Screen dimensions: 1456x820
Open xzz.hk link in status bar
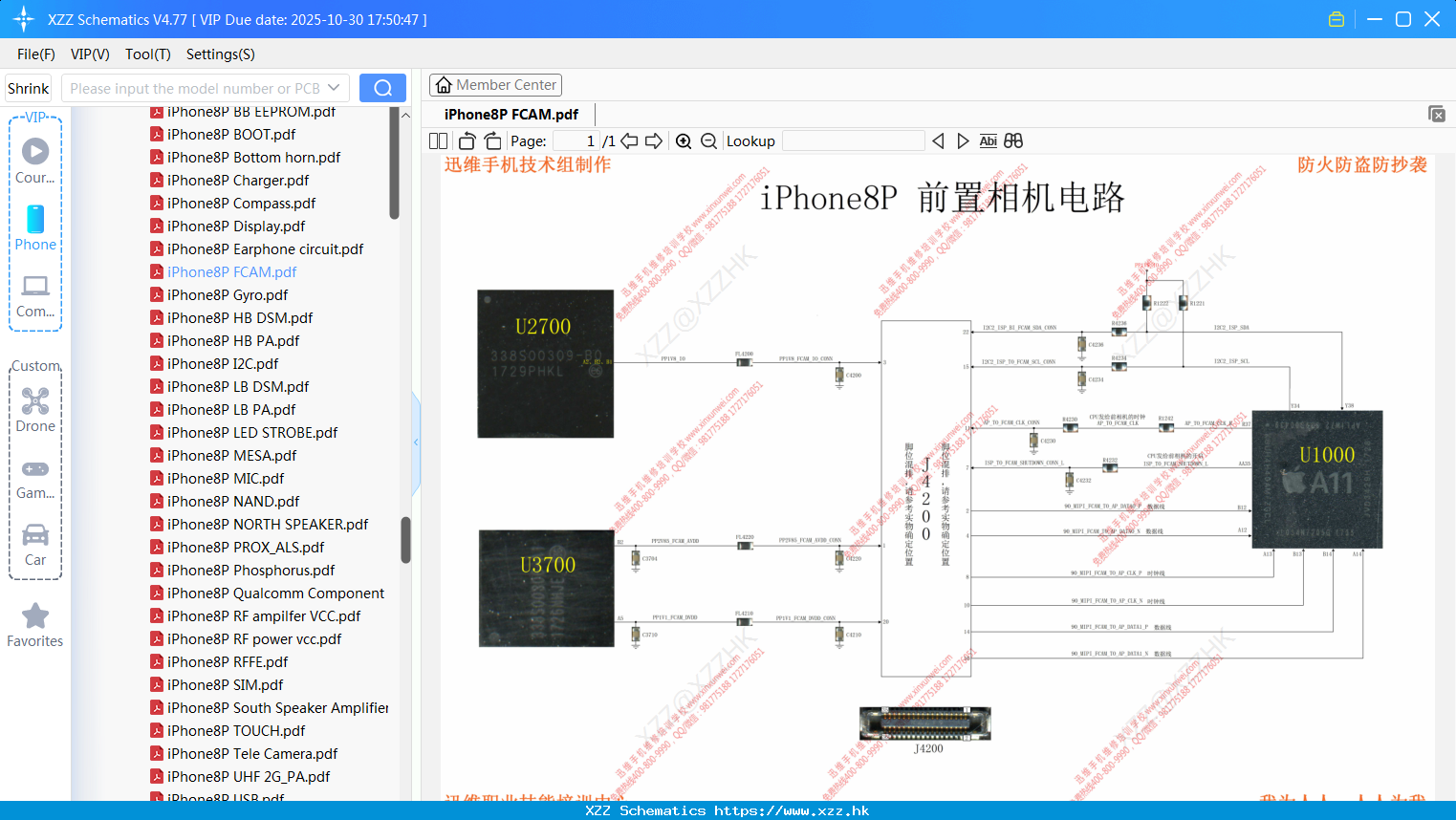[792, 810]
